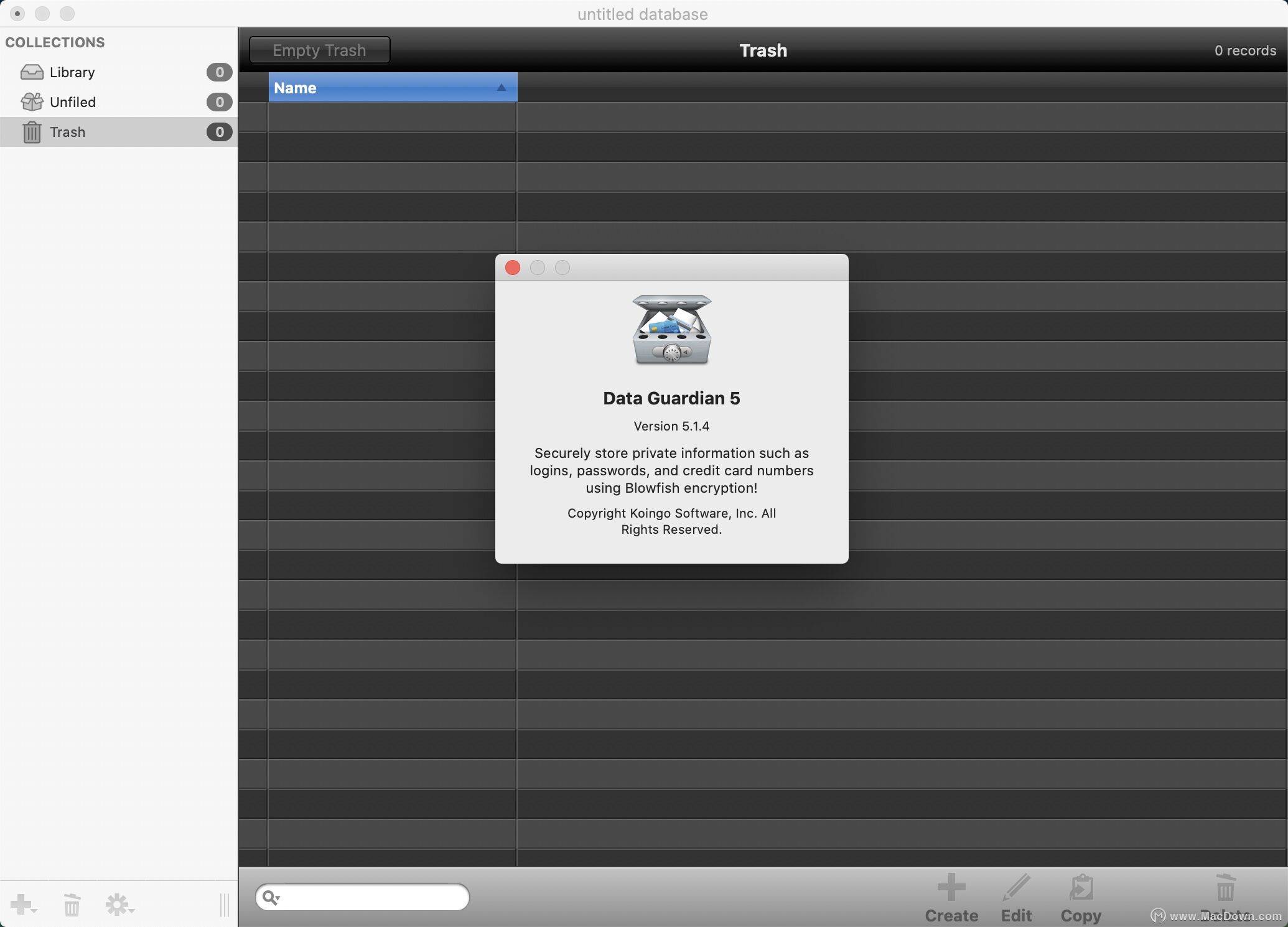Click the Add new collection icon
Image resolution: width=1288 pixels, height=927 pixels.
coord(24,904)
